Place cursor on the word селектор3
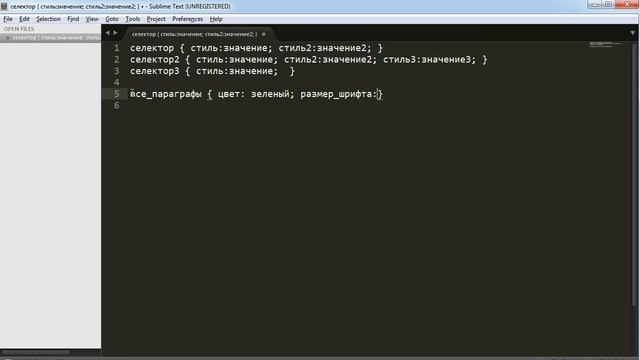Screen dimensions: 640x360 [155, 71]
